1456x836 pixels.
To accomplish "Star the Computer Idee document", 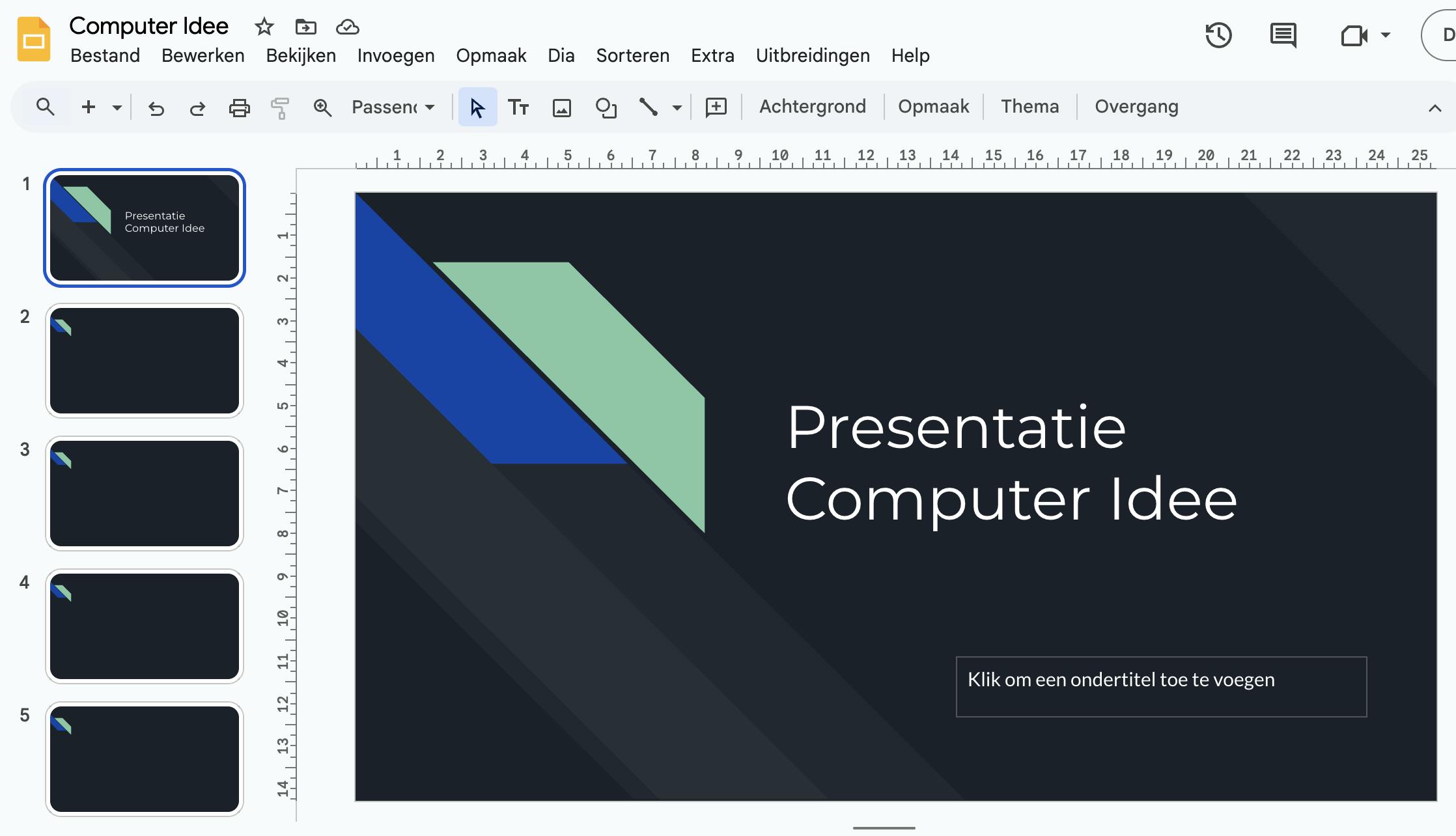I will point(264,27).
